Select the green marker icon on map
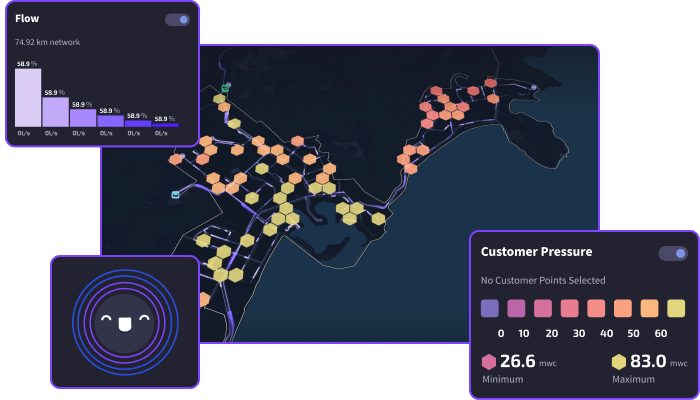Image resolution: width=700 pixels, height=400 pixels. [x=226, y=88]
